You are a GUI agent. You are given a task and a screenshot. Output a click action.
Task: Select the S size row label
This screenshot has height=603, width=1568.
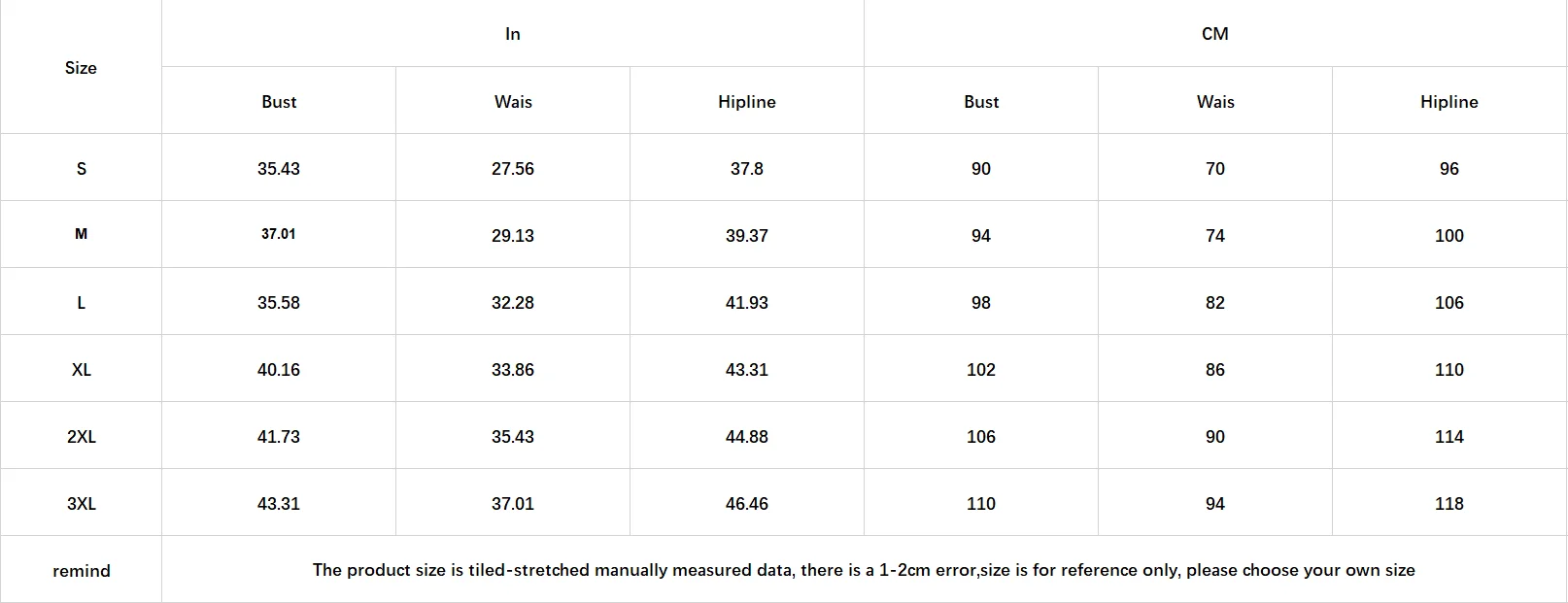point(81,168)
